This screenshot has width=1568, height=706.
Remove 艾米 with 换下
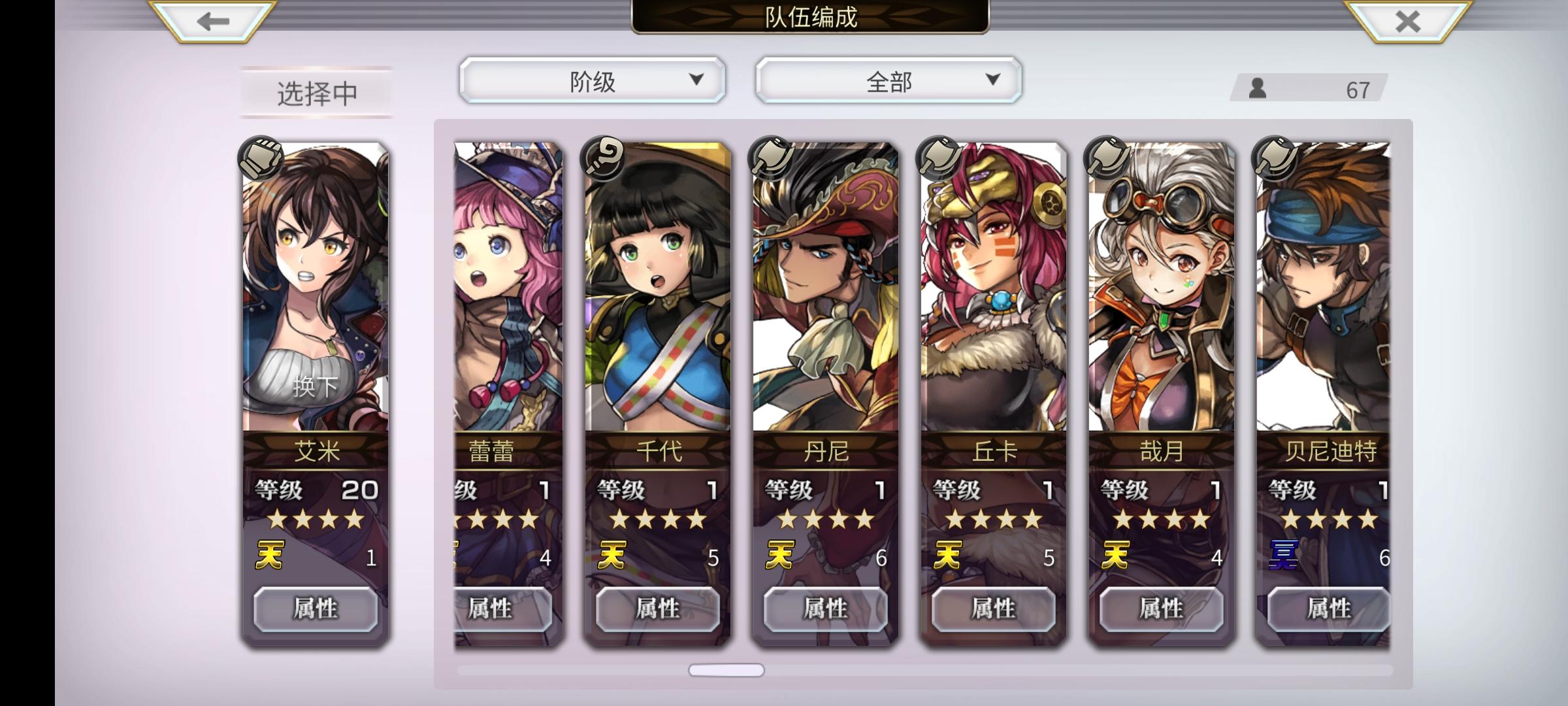point(316,386)
